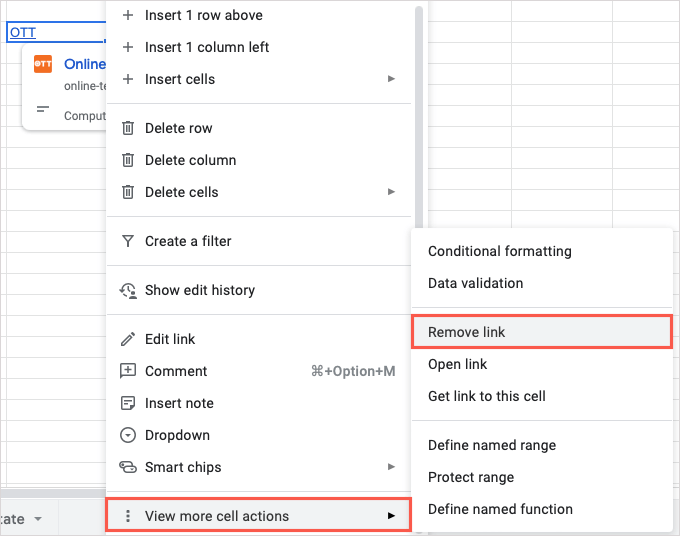680x536 pixels.
Task: Choose Conditional formatting option
Action: [500, 251]
